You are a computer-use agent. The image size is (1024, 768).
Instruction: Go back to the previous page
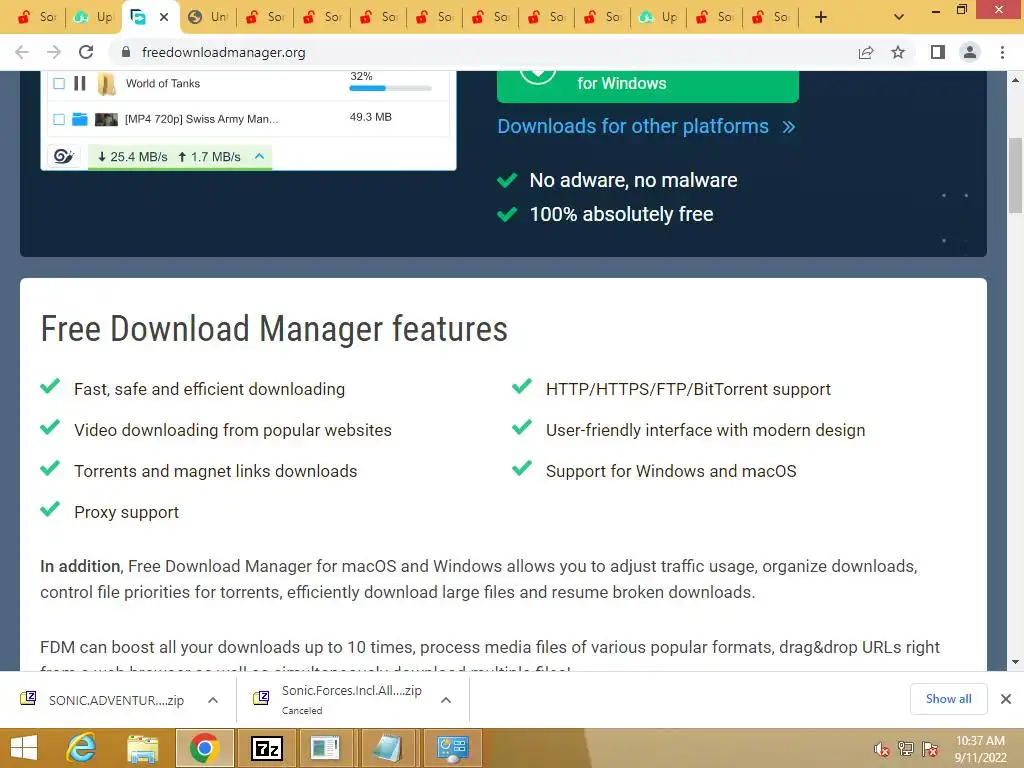[22, 52]
